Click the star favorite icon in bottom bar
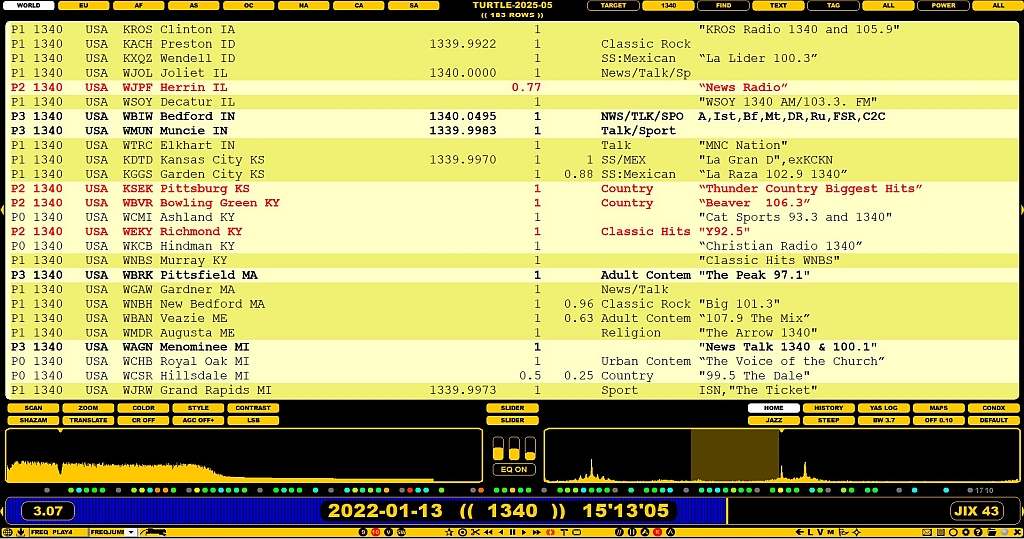The image size is (1024, 539). [x=449, y=532]
